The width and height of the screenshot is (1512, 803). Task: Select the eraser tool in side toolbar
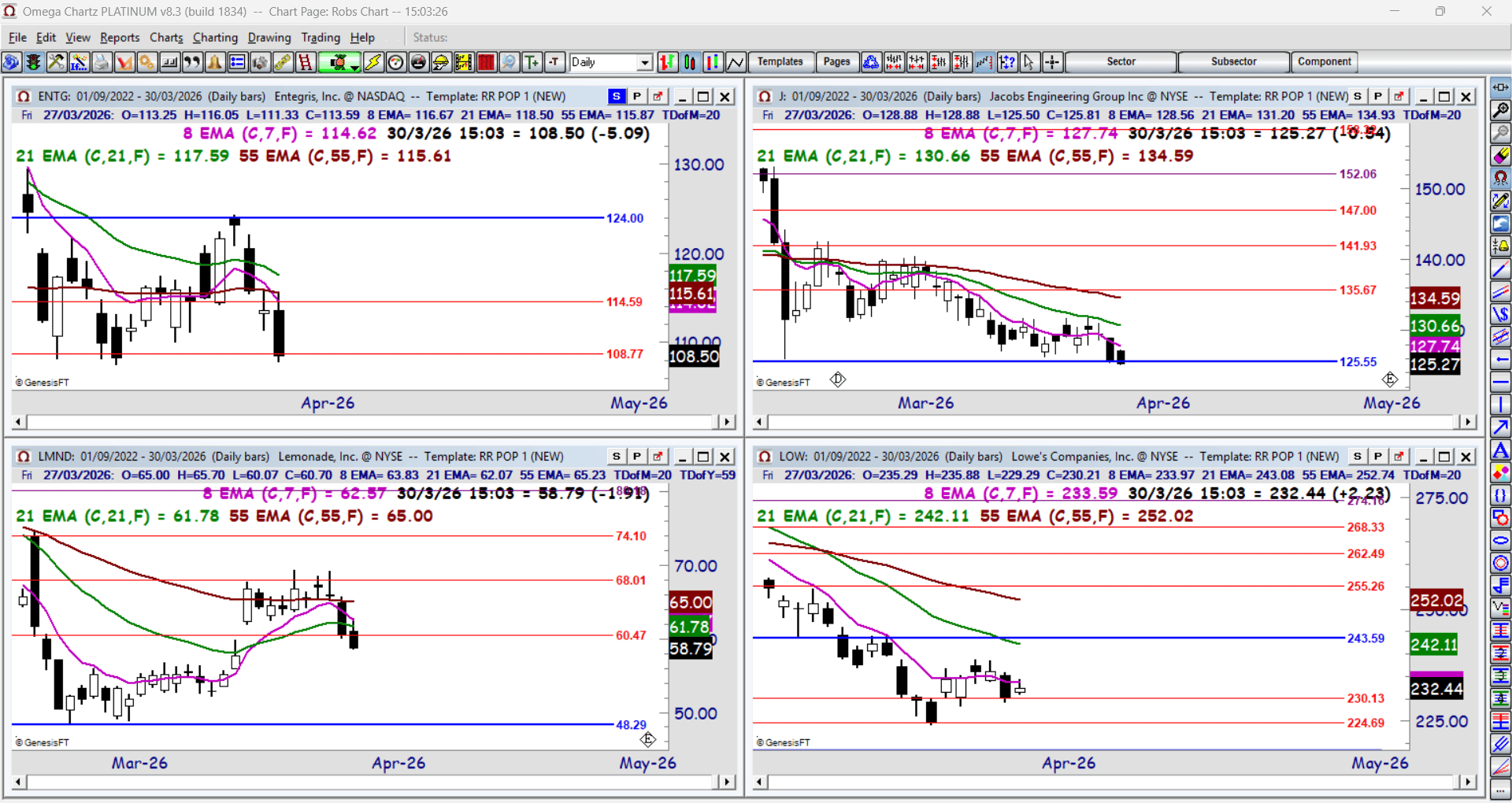tap(1501, 155)
